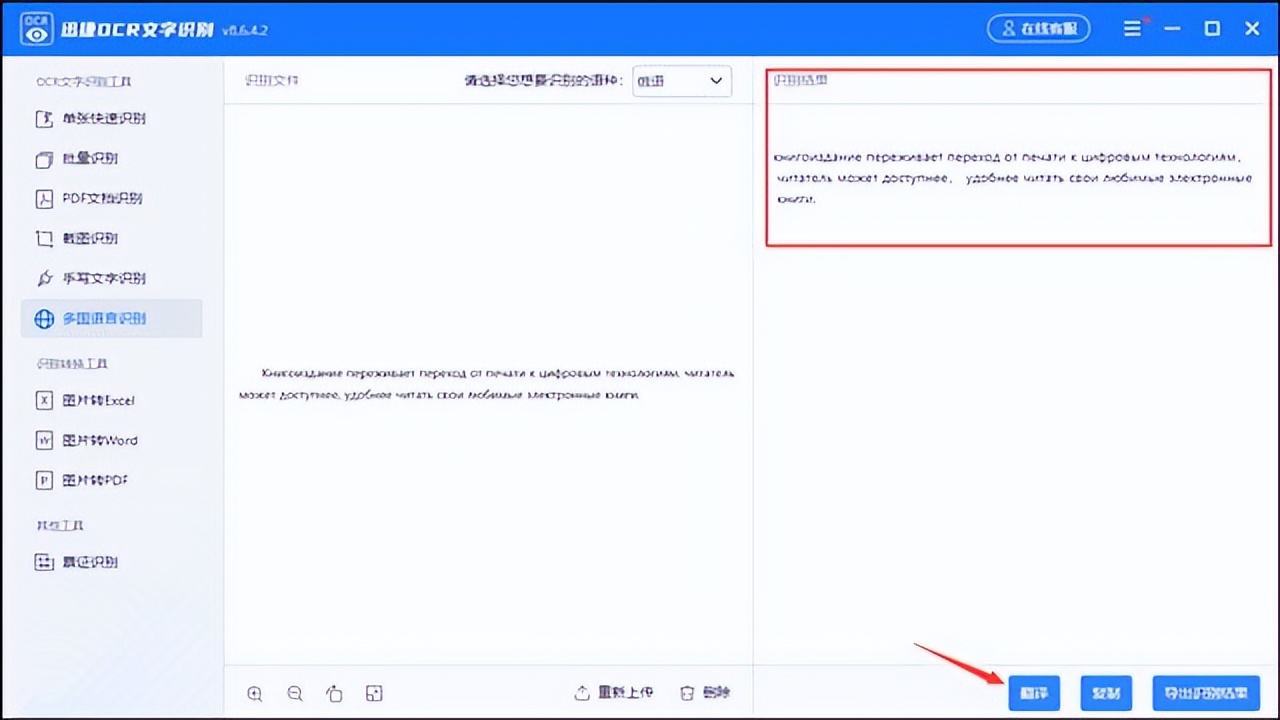Zoom out of the document preview
This screenshot has width=1280, height=720.
pos(294,692)
